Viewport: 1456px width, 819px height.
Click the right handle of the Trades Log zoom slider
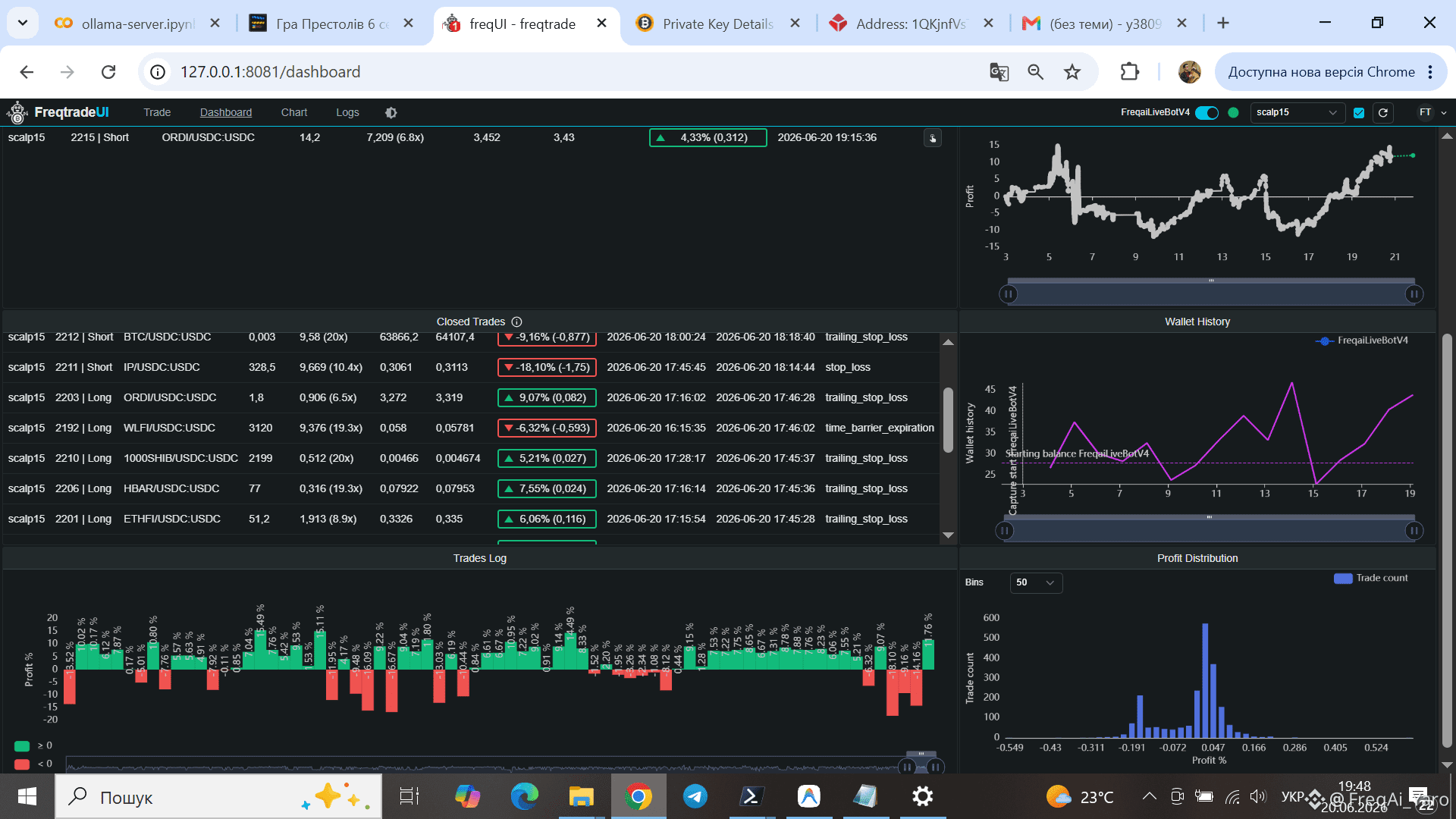click(936, 767)
